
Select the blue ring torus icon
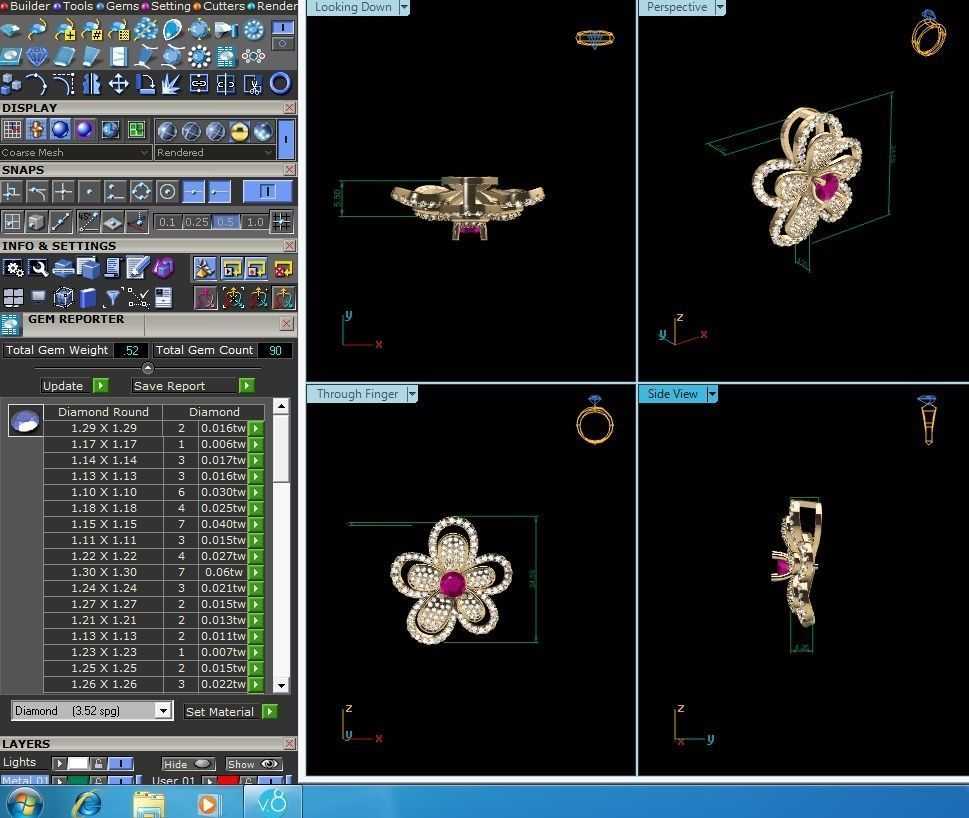pos(279,83)
